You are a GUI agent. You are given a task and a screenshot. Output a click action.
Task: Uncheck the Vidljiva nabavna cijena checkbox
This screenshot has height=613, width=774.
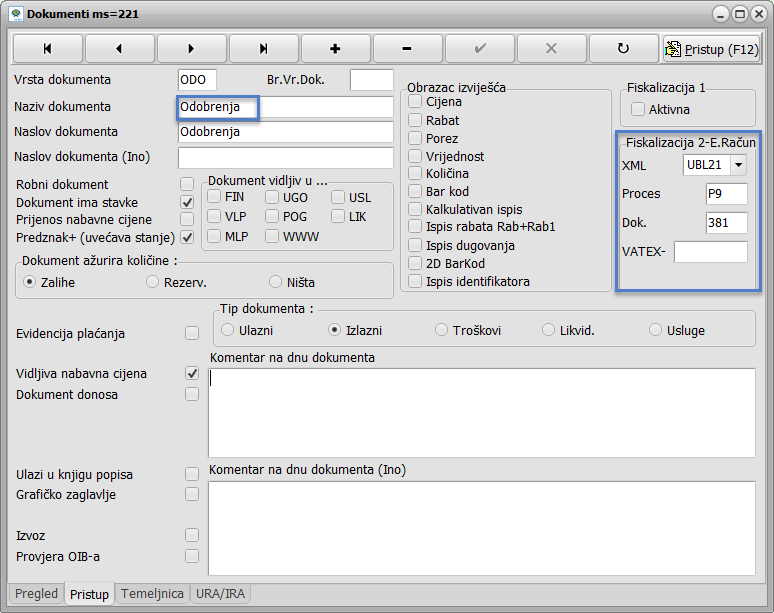[x=192, y=373]
